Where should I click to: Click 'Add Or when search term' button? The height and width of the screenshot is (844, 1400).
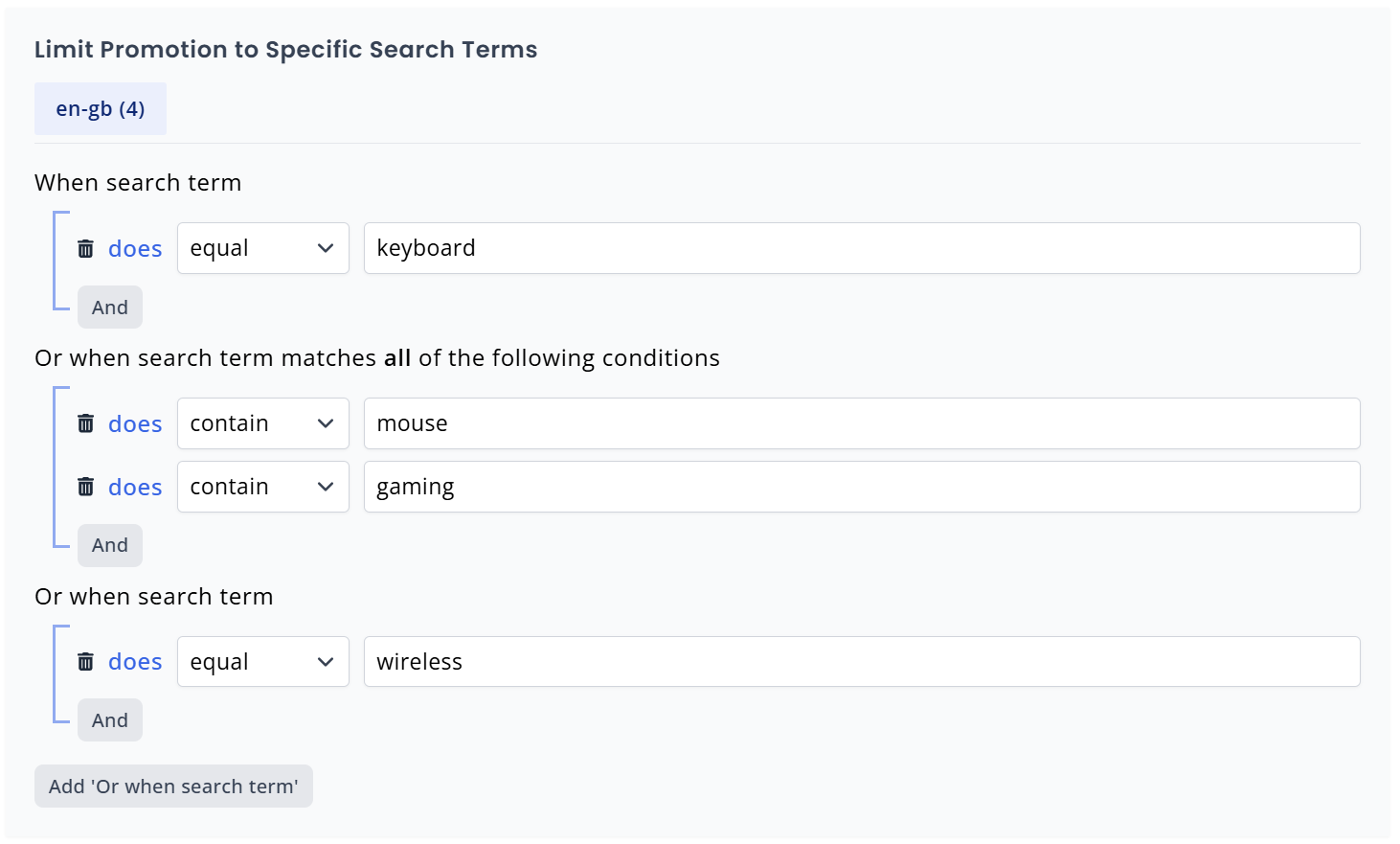(172, 786)
